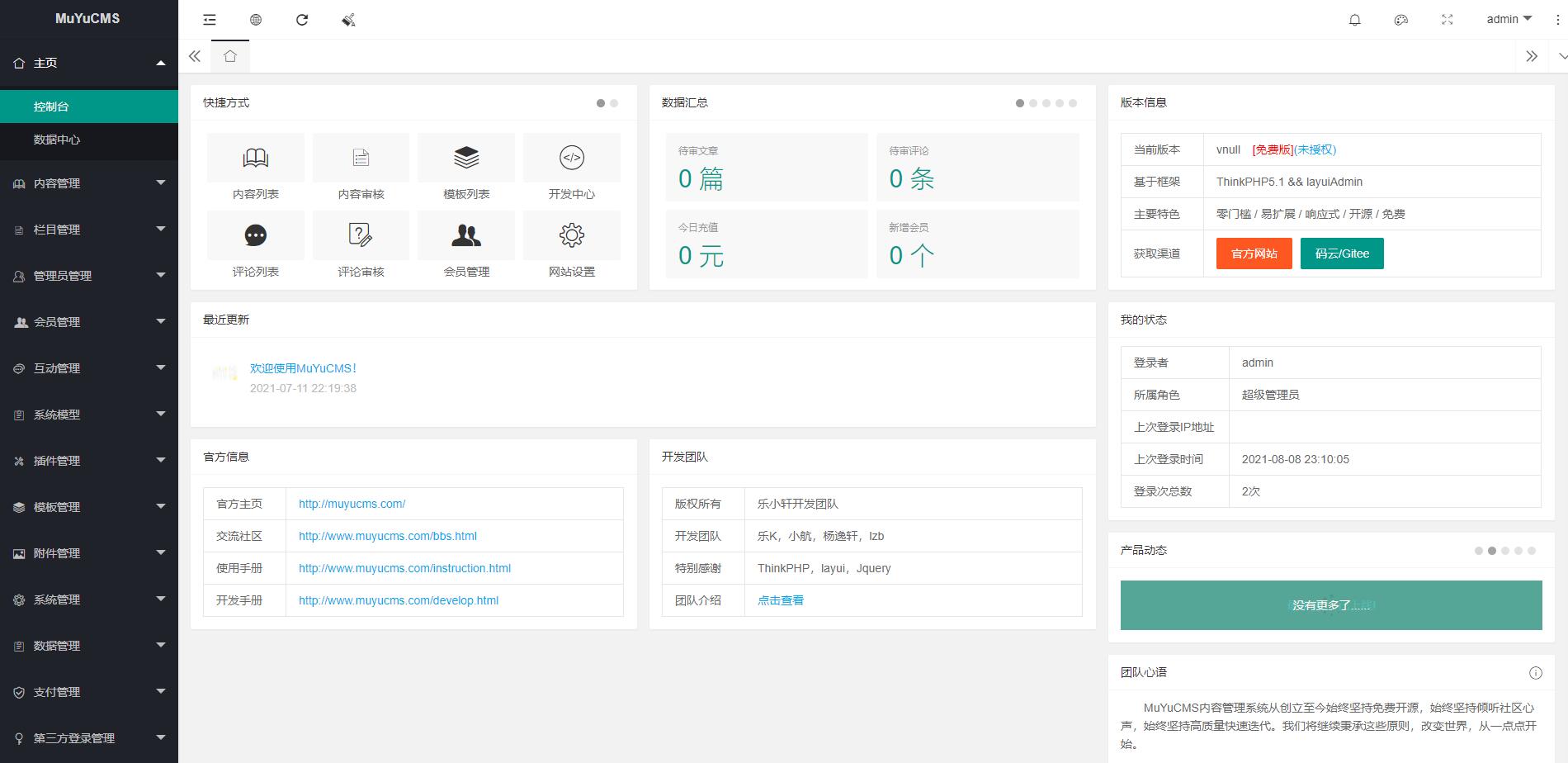Click the 官方网站 button
Image resolution: width=1568 pixels, height=763 pixels.
point(1253,254)
